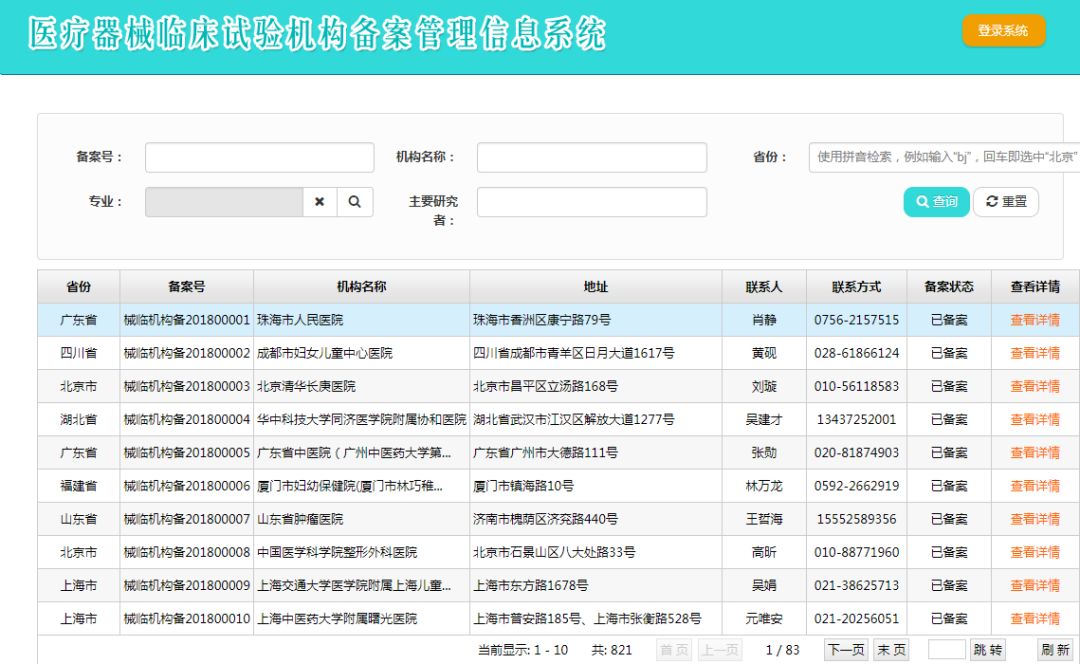
Task: Focus the page number jump field
Action: 946,650
